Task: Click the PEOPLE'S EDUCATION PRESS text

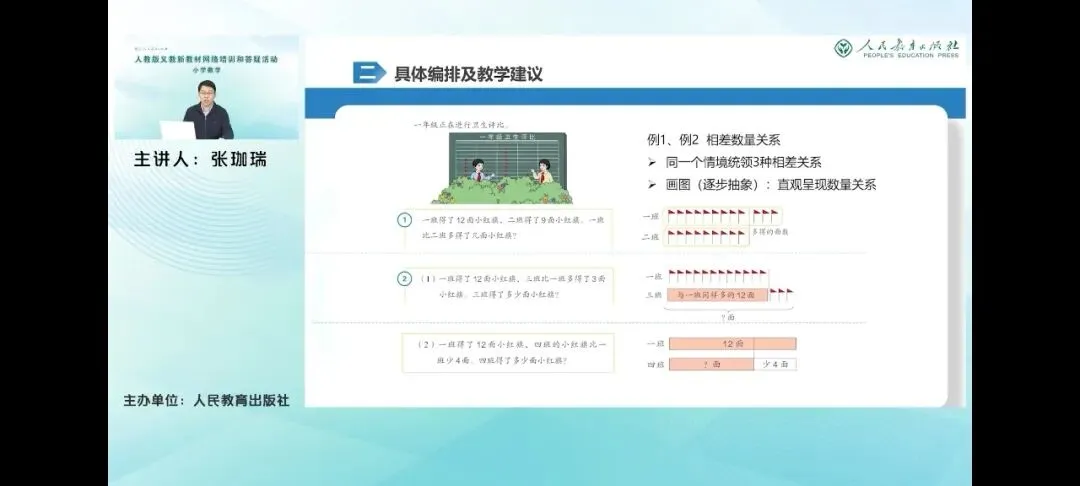Action: coord(910,55)
